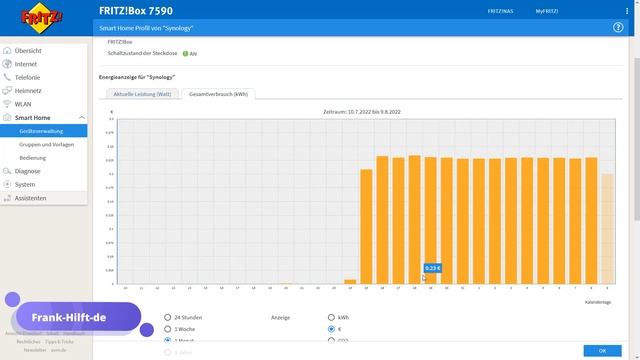Screen dimensions: 640x360
Task: Click the Diagnose magnifier icon
Action: coord(7,171)
